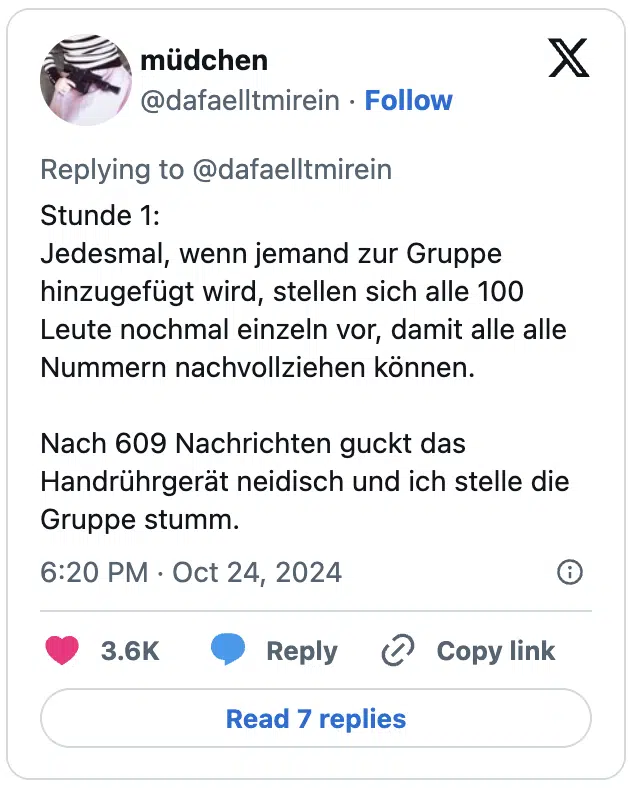636x788 pixels.
Task: Click the X logo icon
Action: [569, 60]
